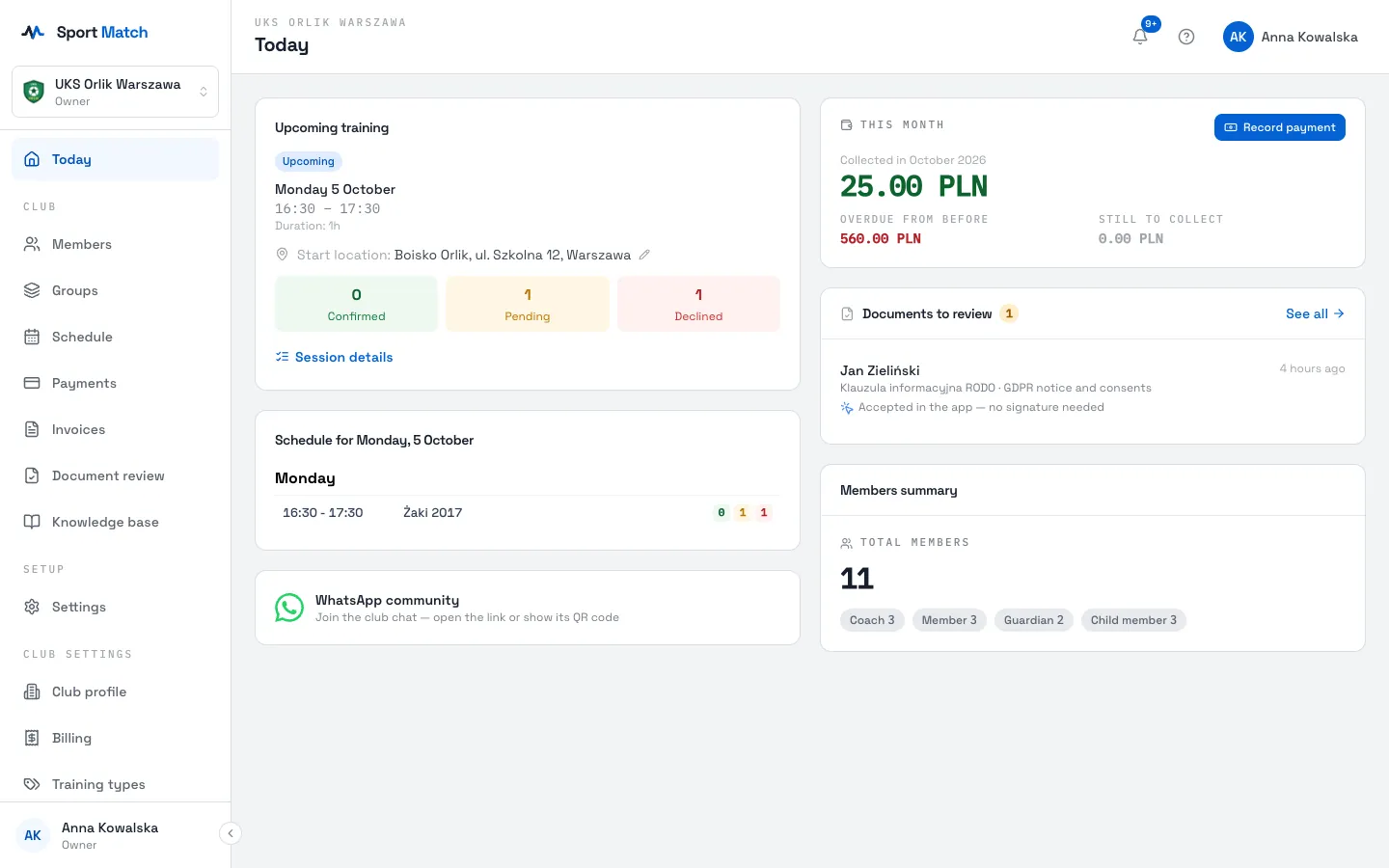Click the Record payment button
Image resolution: width=1389 pixels, height=868 pixels.
1279,127
